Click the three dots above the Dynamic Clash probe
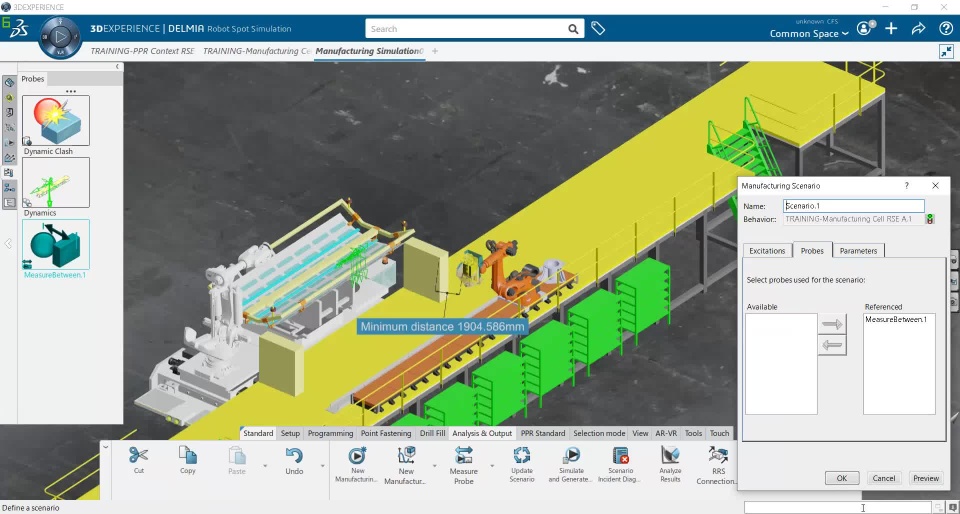This screenshot has width=960, height=514. click(71, 91)
